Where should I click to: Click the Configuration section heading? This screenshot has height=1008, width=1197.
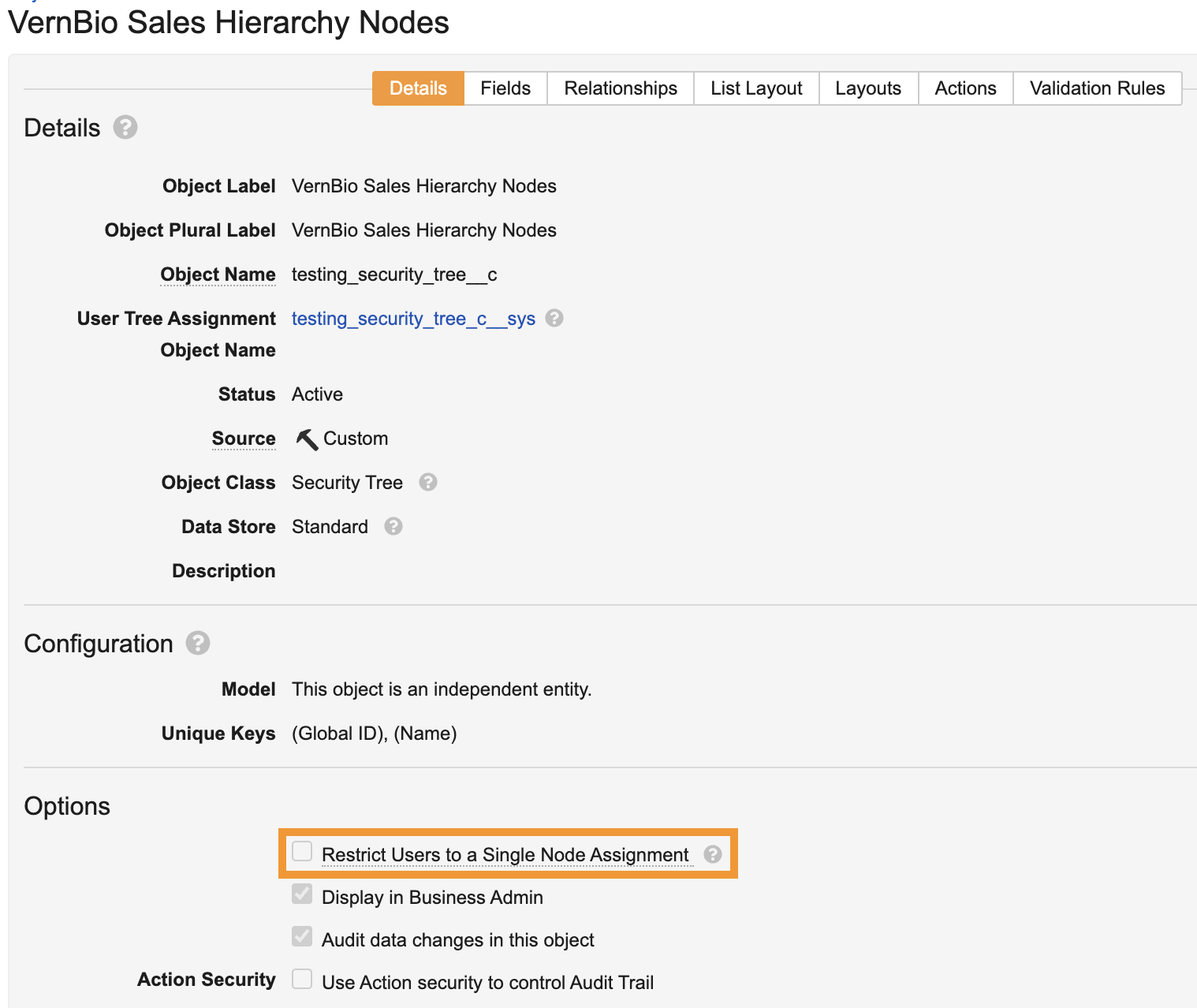click(99, 644)
